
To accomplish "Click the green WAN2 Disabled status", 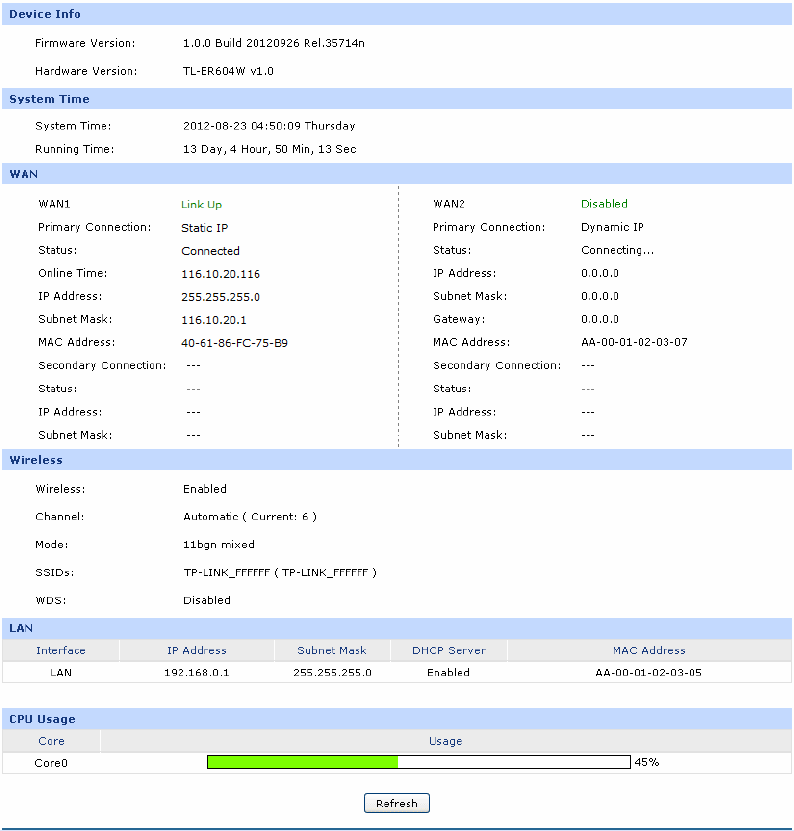I will coord(604,204).
